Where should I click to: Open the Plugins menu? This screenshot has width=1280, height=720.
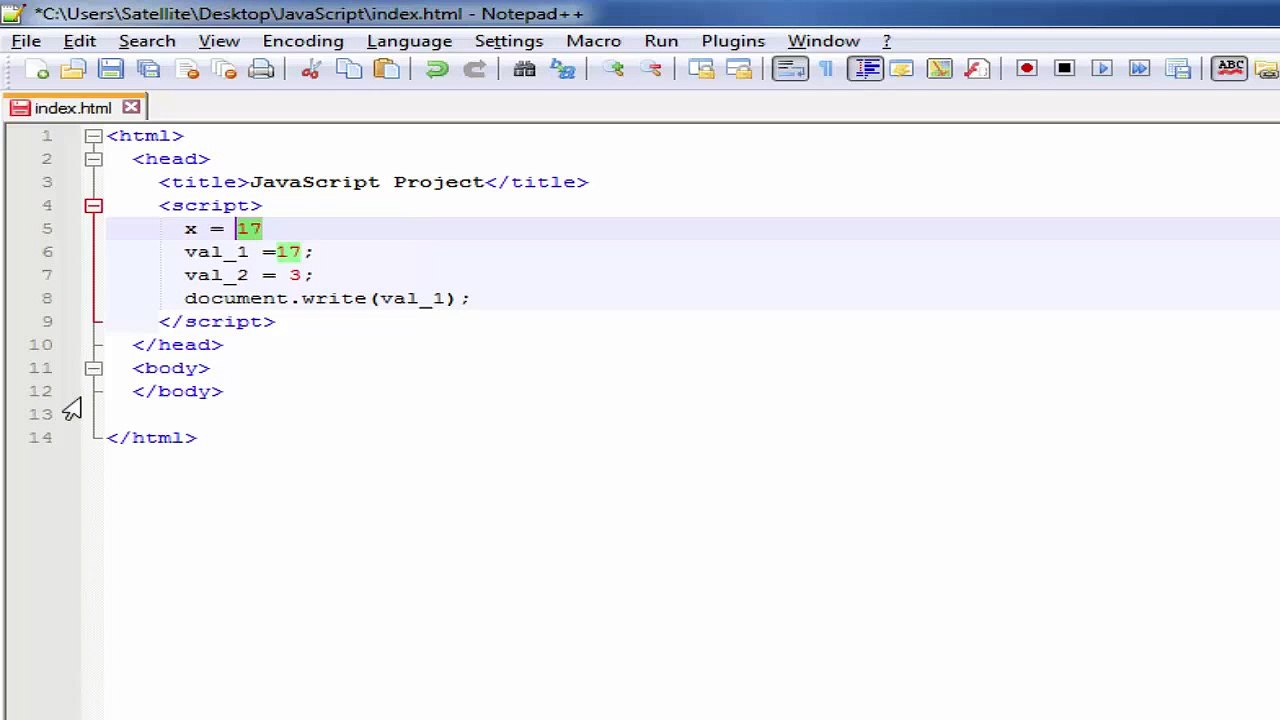(733, 41)
